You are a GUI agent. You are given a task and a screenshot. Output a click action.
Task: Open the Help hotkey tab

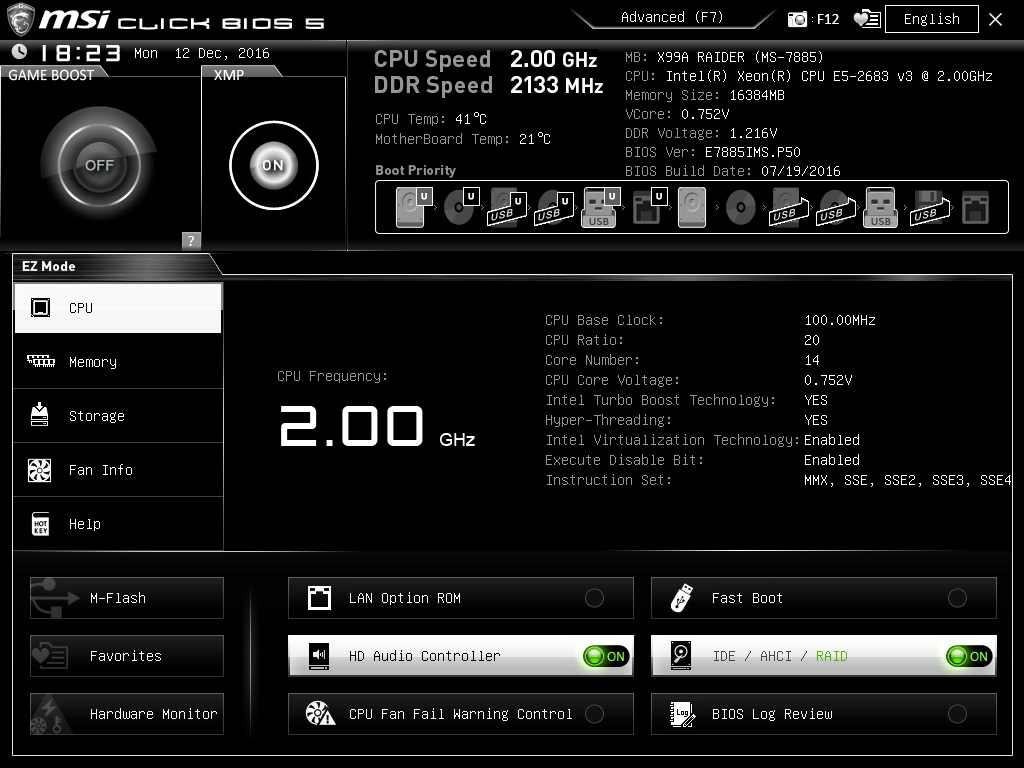point(118,524)
